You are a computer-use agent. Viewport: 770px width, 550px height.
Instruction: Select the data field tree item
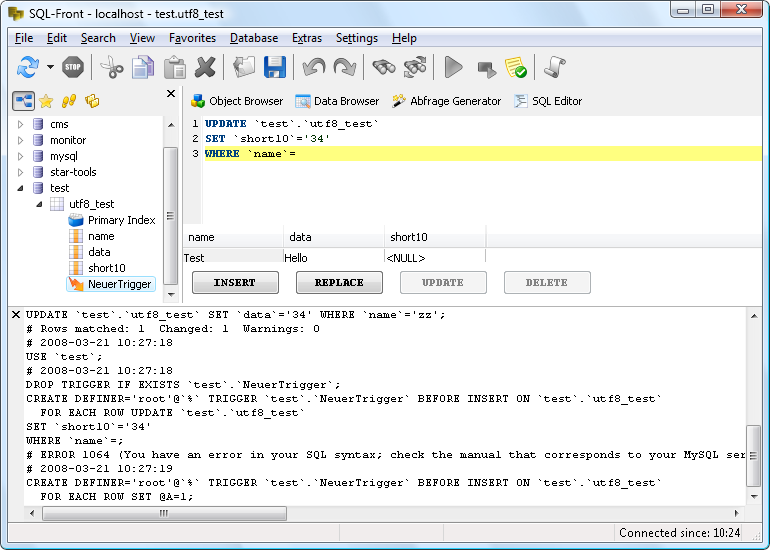tap(99, 252)
